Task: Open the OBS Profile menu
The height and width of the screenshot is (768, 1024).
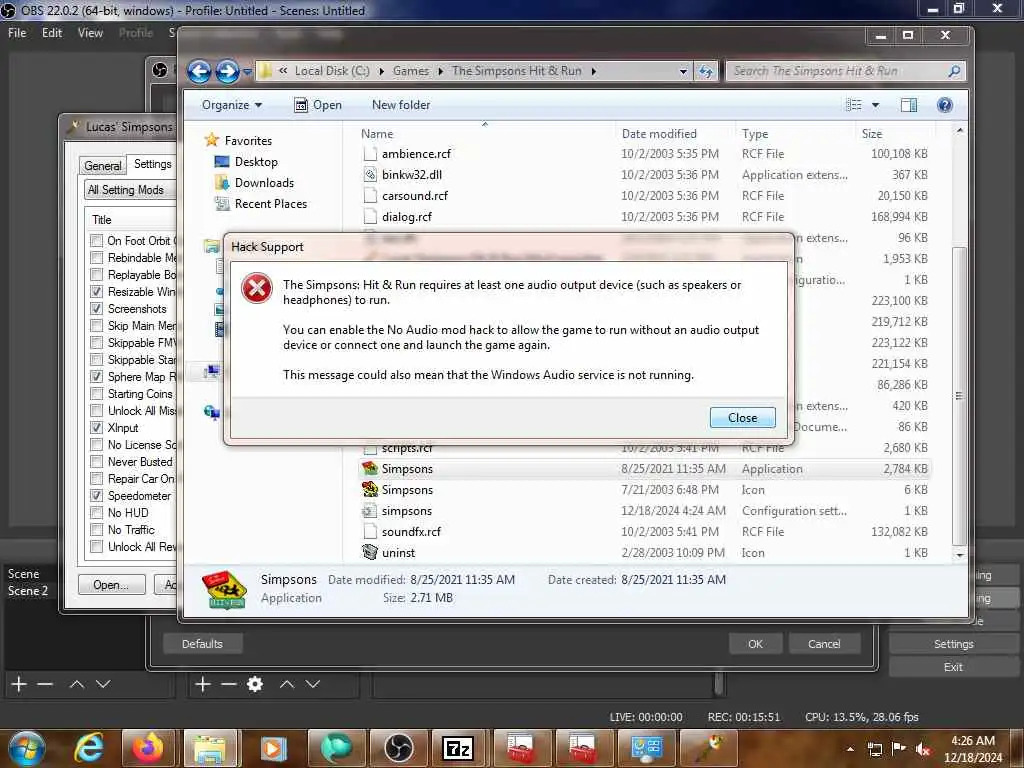Action: click(x=136, y=33)
